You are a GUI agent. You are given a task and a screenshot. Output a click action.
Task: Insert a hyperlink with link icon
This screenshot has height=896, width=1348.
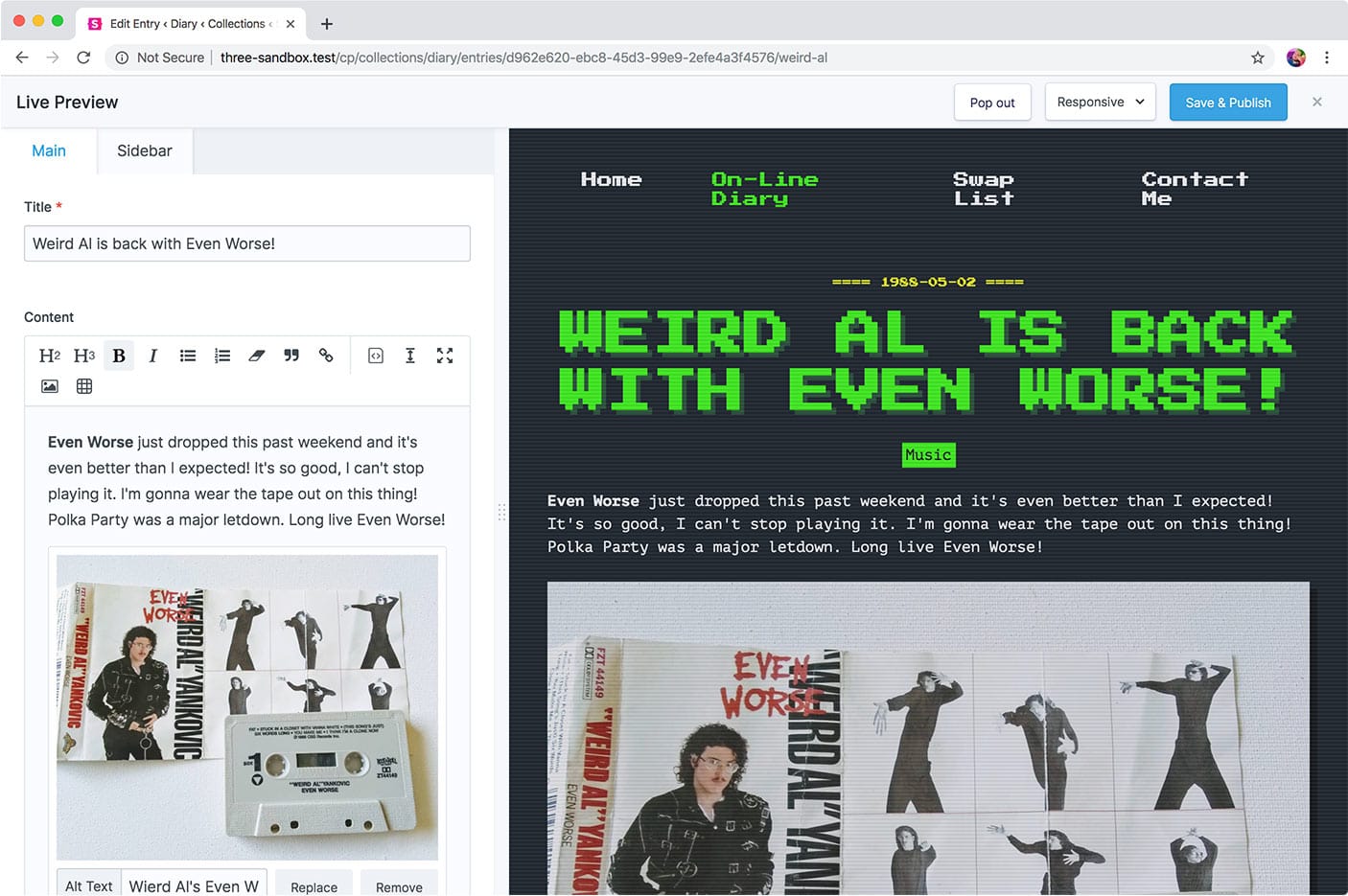tap(326, 356)
